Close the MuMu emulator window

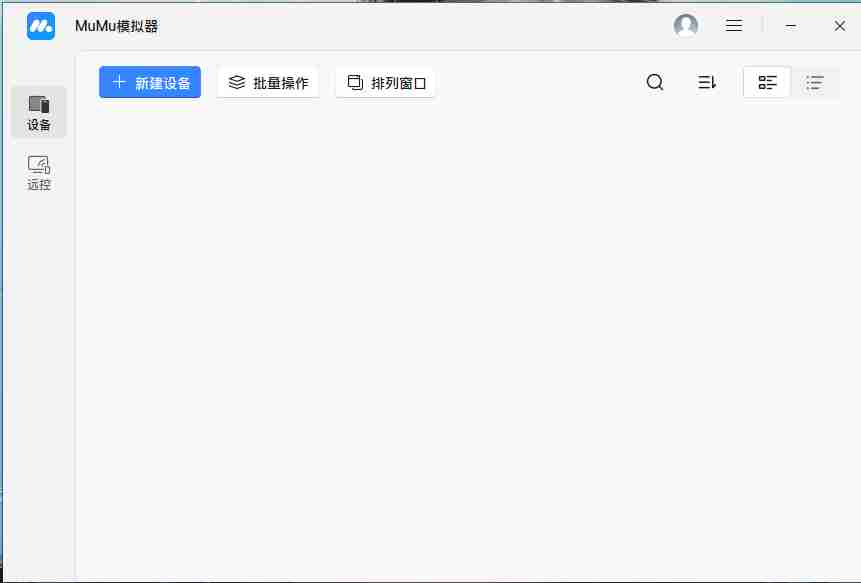[840, 26]
